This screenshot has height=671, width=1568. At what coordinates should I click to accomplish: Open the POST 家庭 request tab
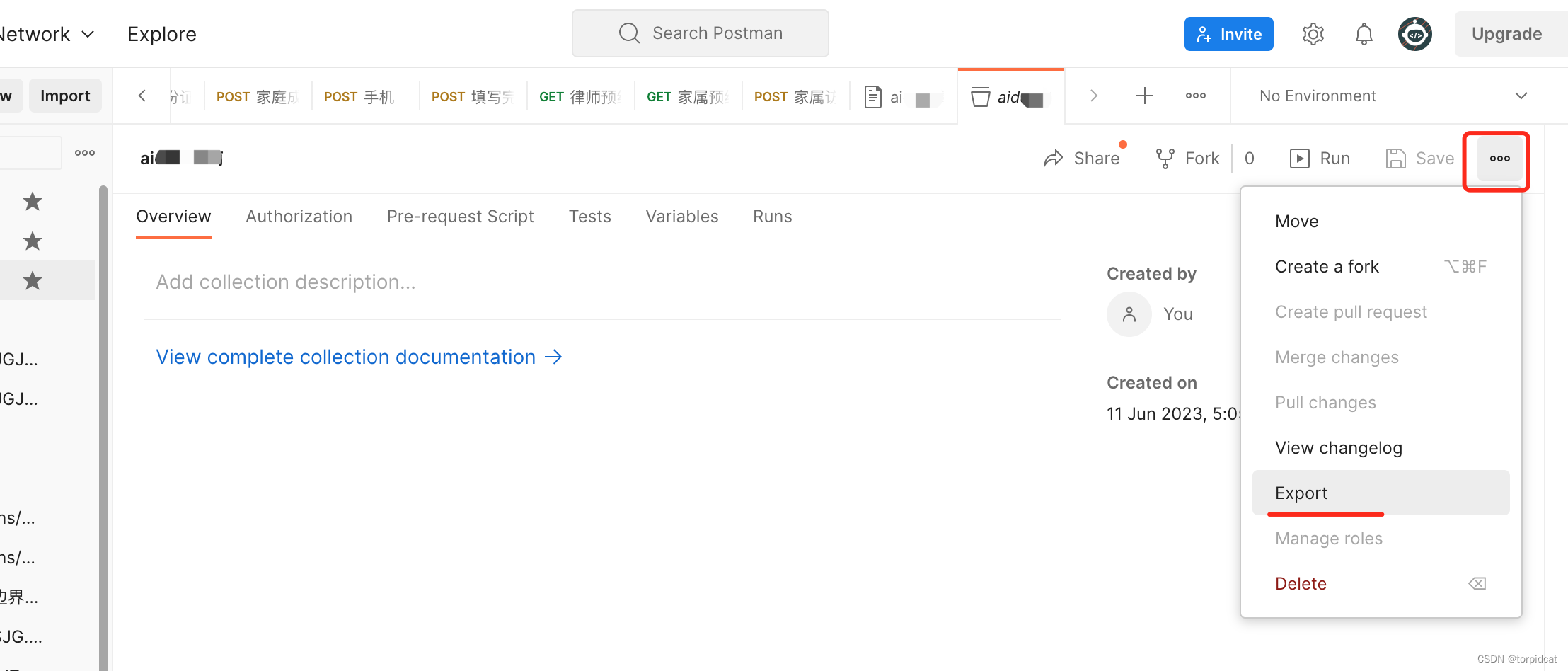point(258,96)
